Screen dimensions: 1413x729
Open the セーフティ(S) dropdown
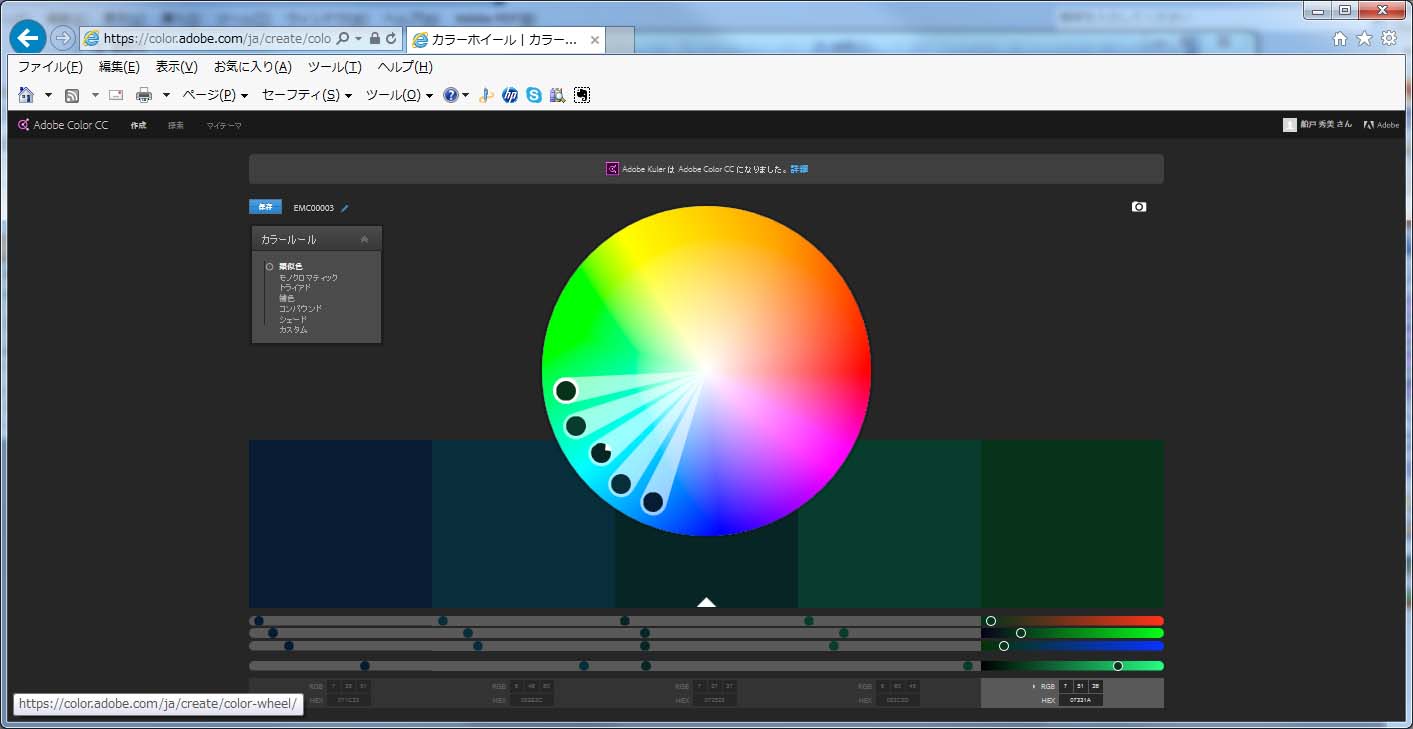[x=306, y=95]
